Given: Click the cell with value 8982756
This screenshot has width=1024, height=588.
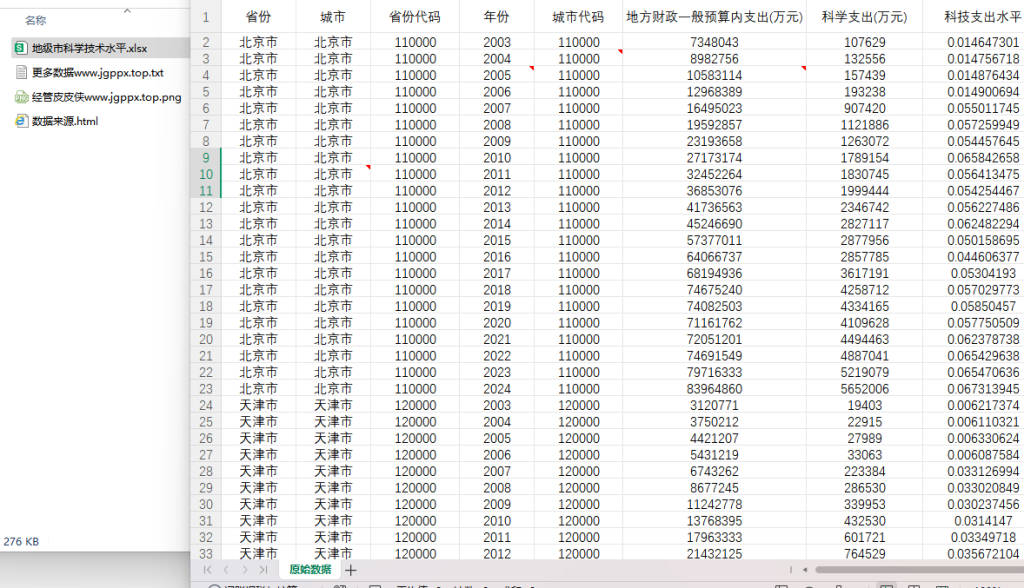Looking at the screenshot, I should [x=714, y=59].
